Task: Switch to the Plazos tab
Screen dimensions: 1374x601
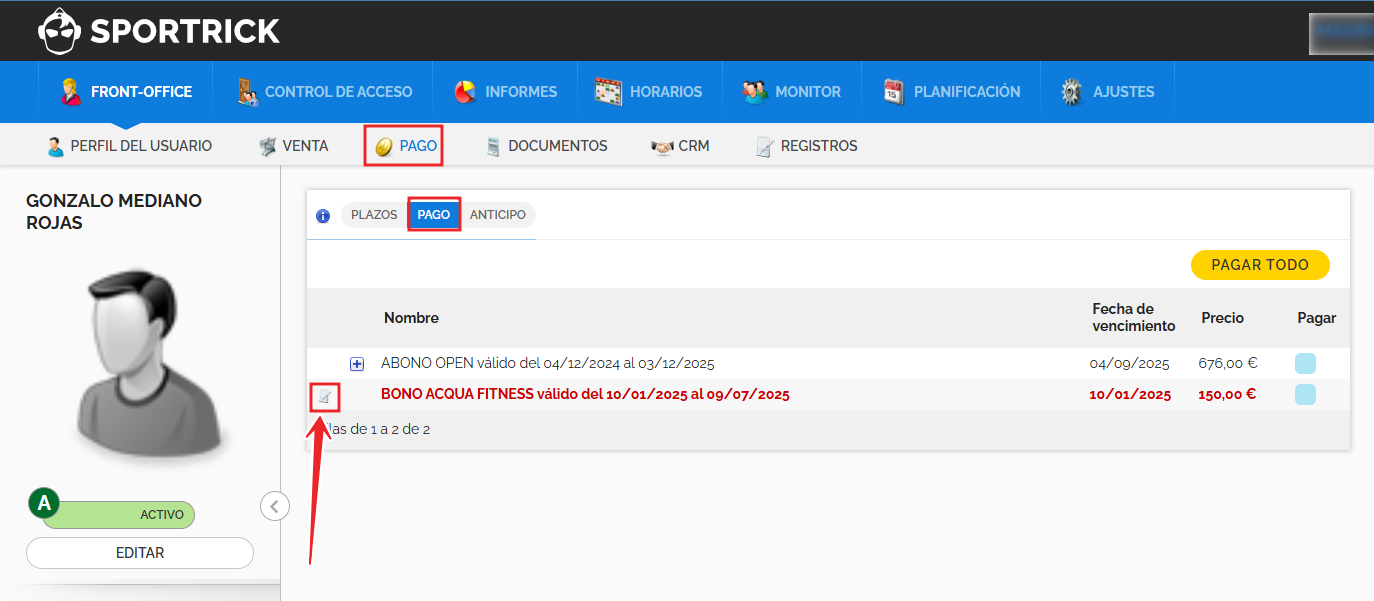Action: click(374, 215)
